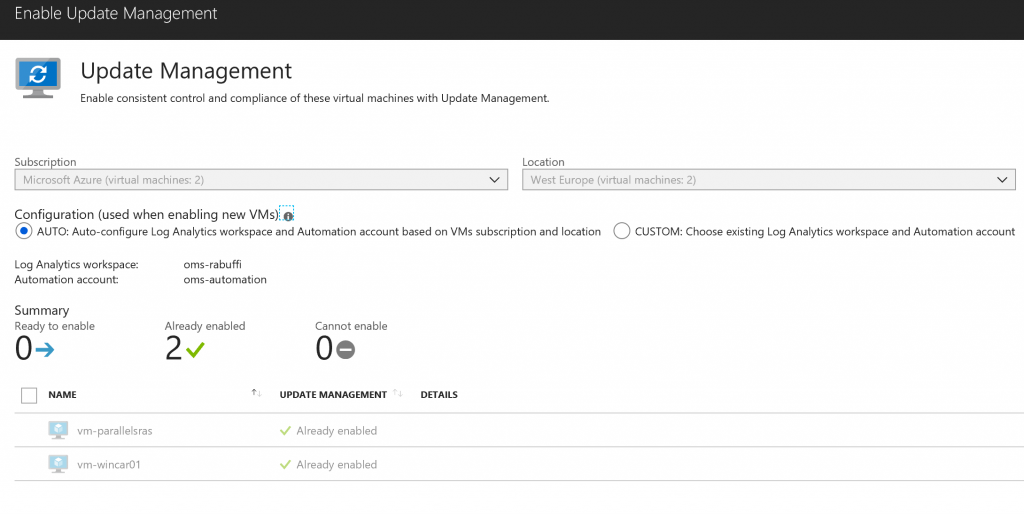This screenshot has width=1024, height=514.
Task: Click the vm-wincar01 name
Action: 108,465
